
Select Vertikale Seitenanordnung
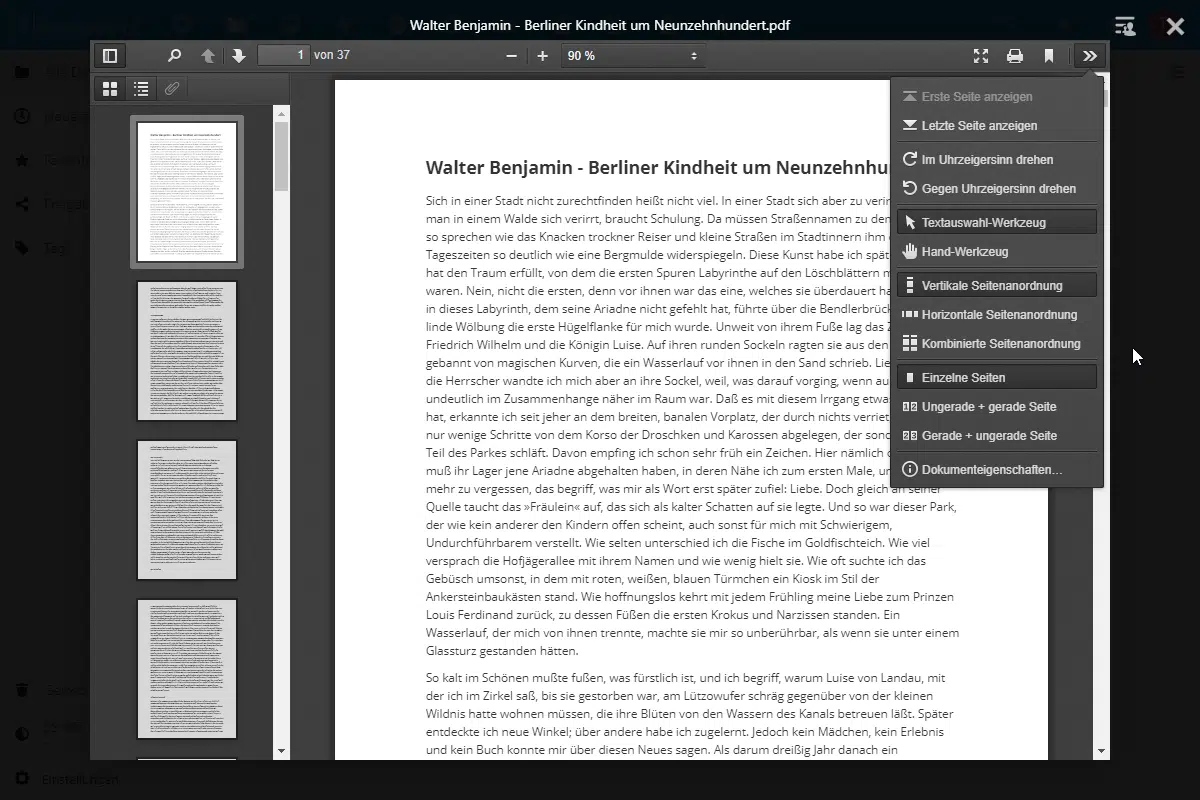click(997, 285)
